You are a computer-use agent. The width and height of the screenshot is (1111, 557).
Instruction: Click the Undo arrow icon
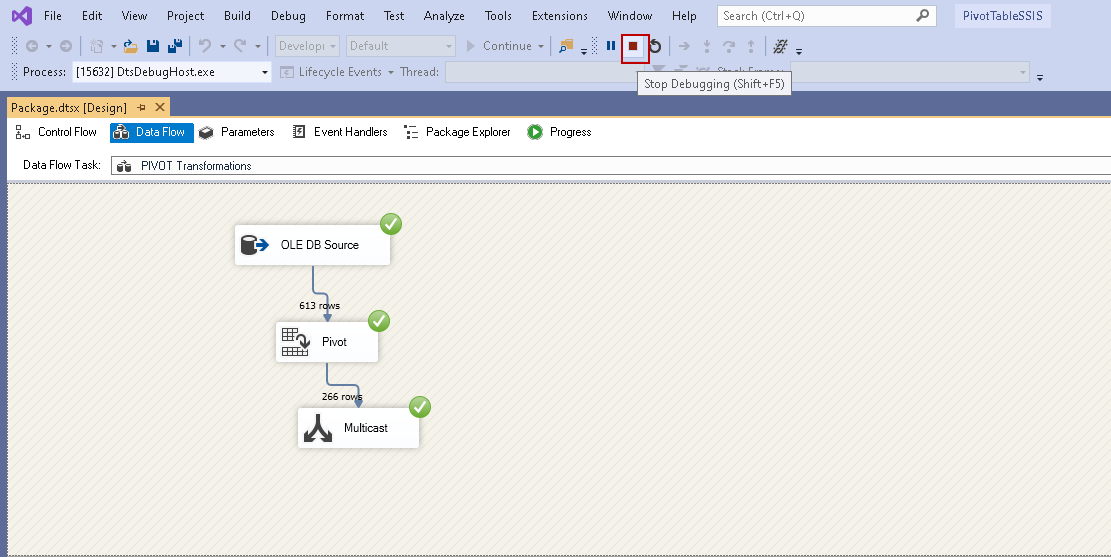pos(205,46)
